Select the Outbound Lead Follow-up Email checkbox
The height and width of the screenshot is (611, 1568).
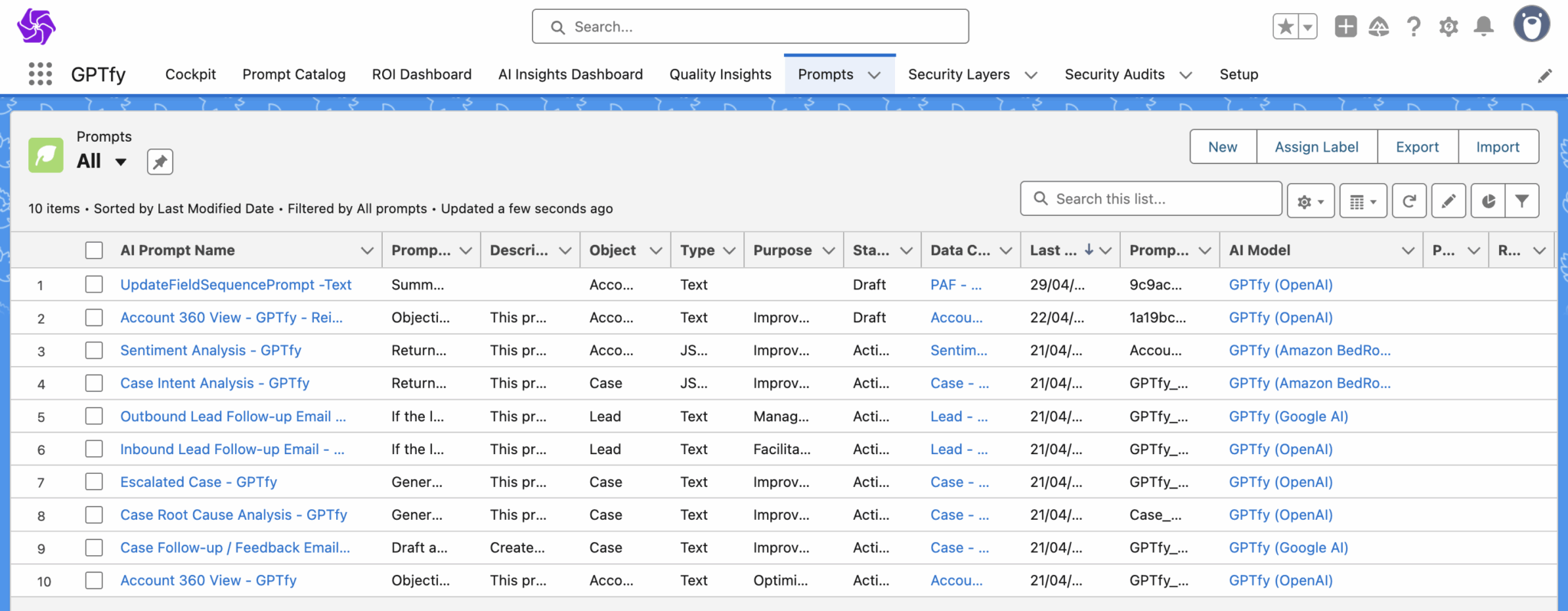pyautogui.click(x=94, y=416)
